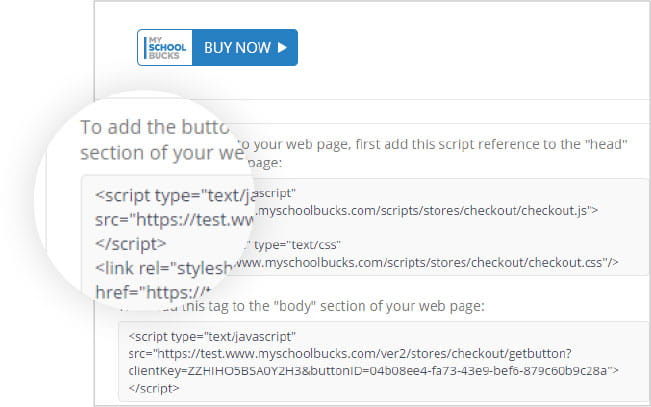Select the type="text/css" text
651x407 pixels.
point(297,245)
